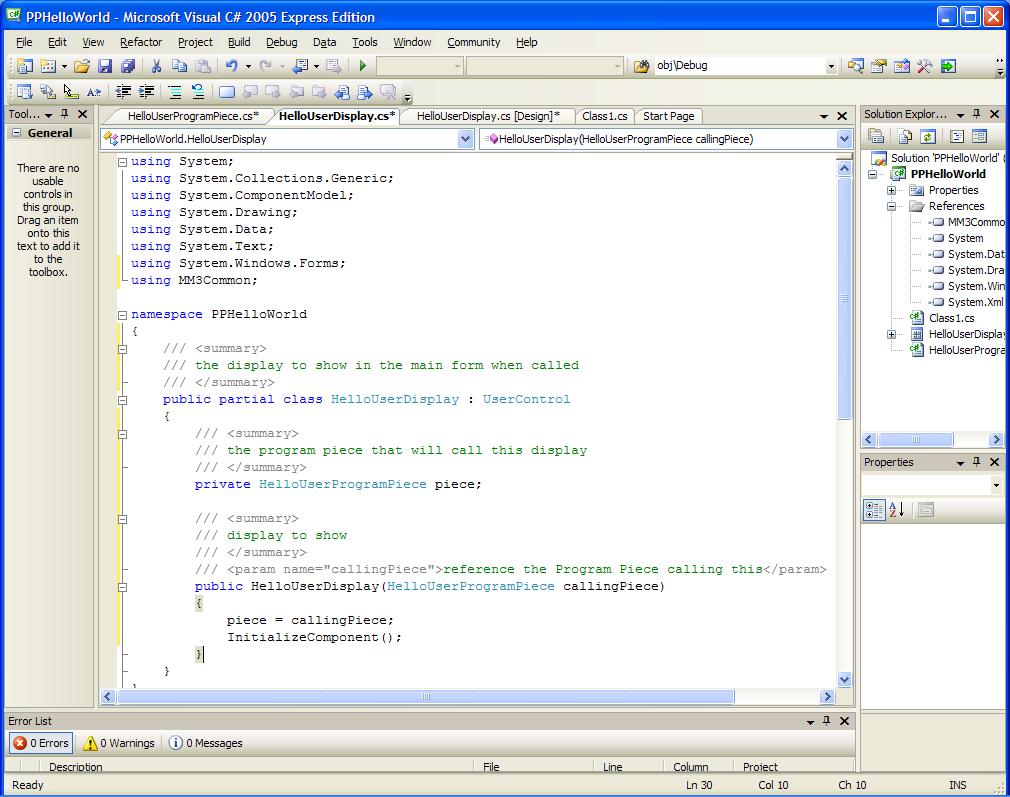1010x797 pixels.
Task: Click the Find in Files icon
Action: tap(642, 66)
